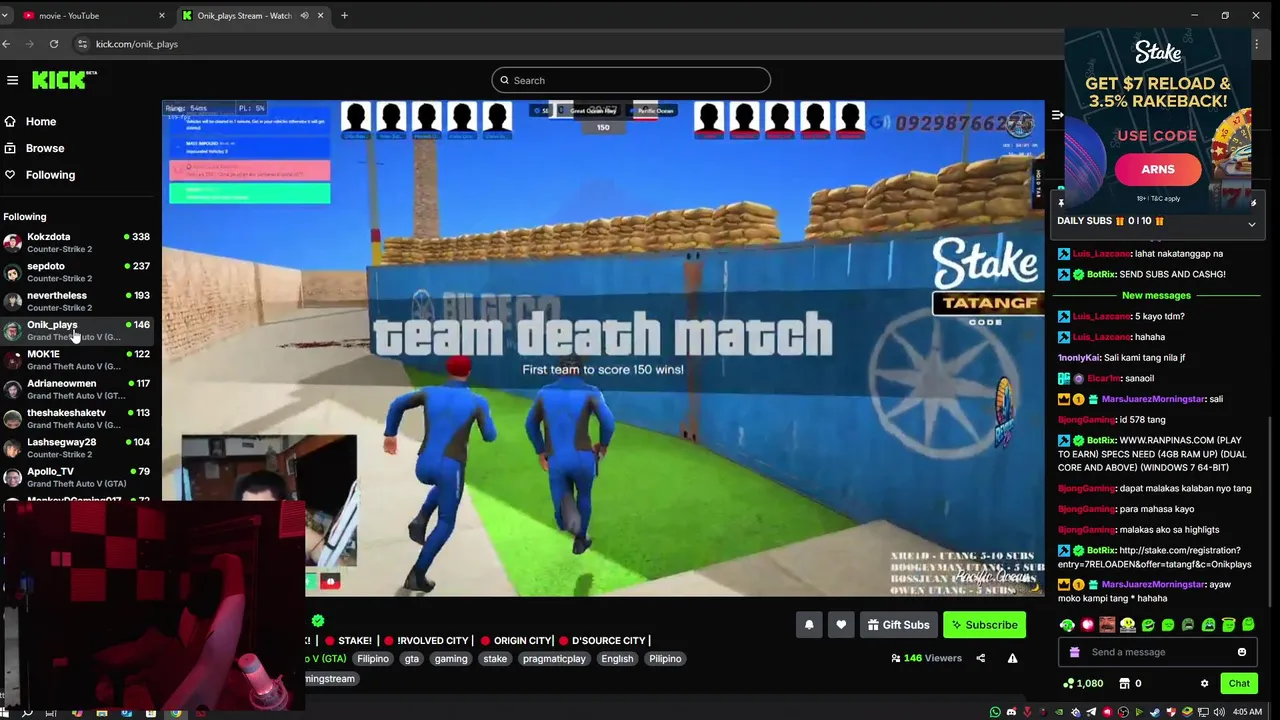
Task: Insert the yellow DJ emote
Action: point(1128,625)
